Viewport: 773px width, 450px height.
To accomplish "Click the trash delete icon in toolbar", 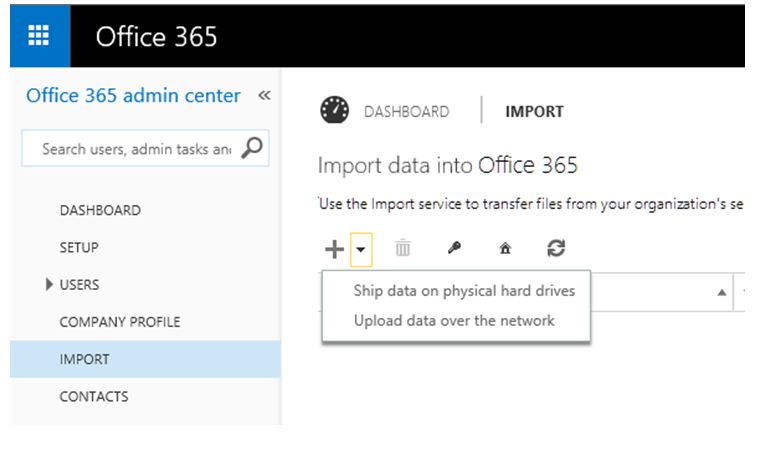I will pyautogui.click(x=402, y=250).
